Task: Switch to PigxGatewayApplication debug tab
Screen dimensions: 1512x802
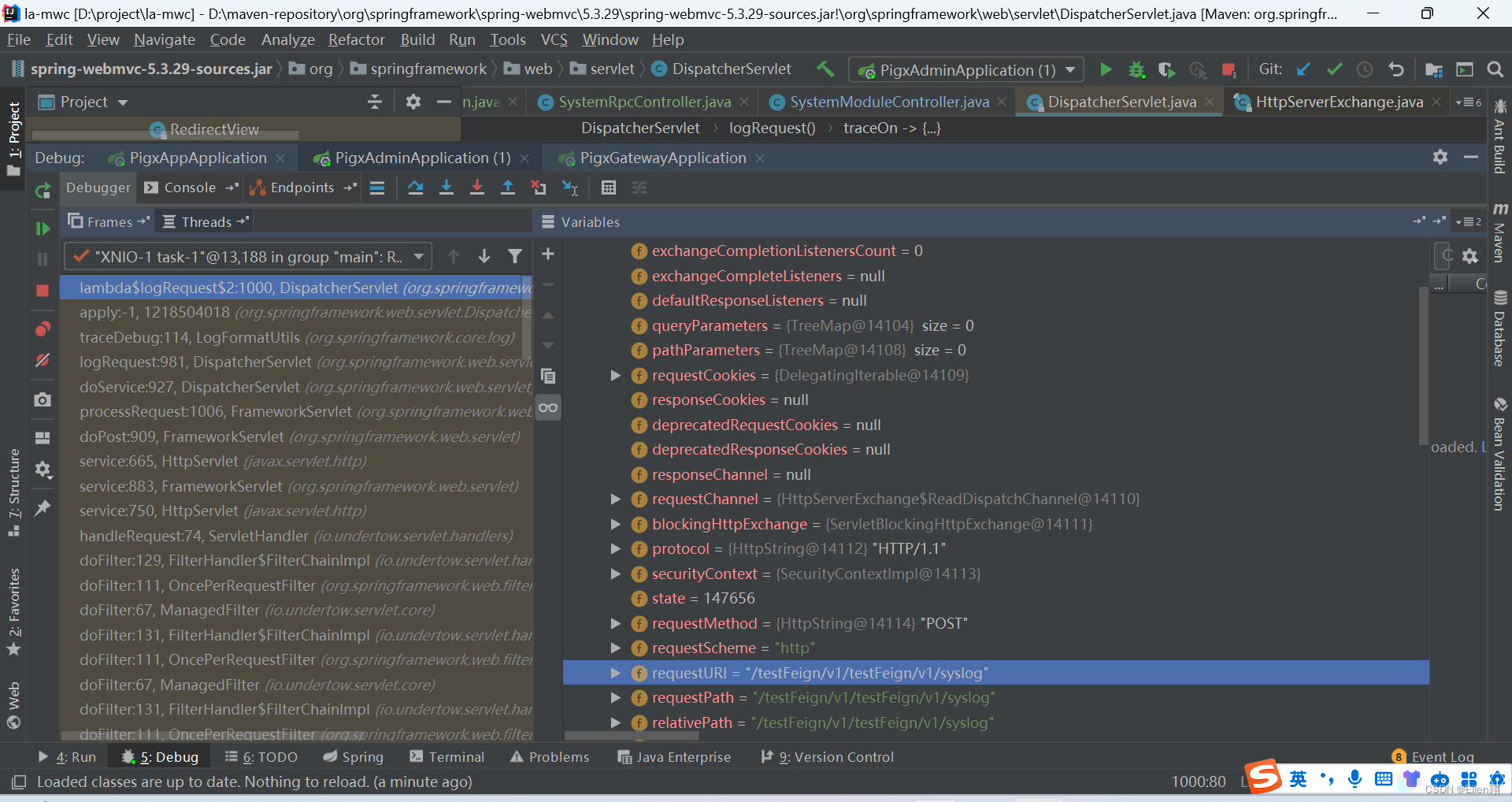Action: click(662, 158)
